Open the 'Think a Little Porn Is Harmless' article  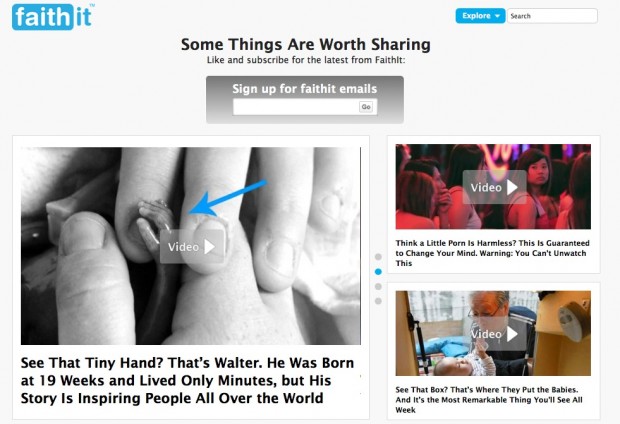click(x=493, y=253)
